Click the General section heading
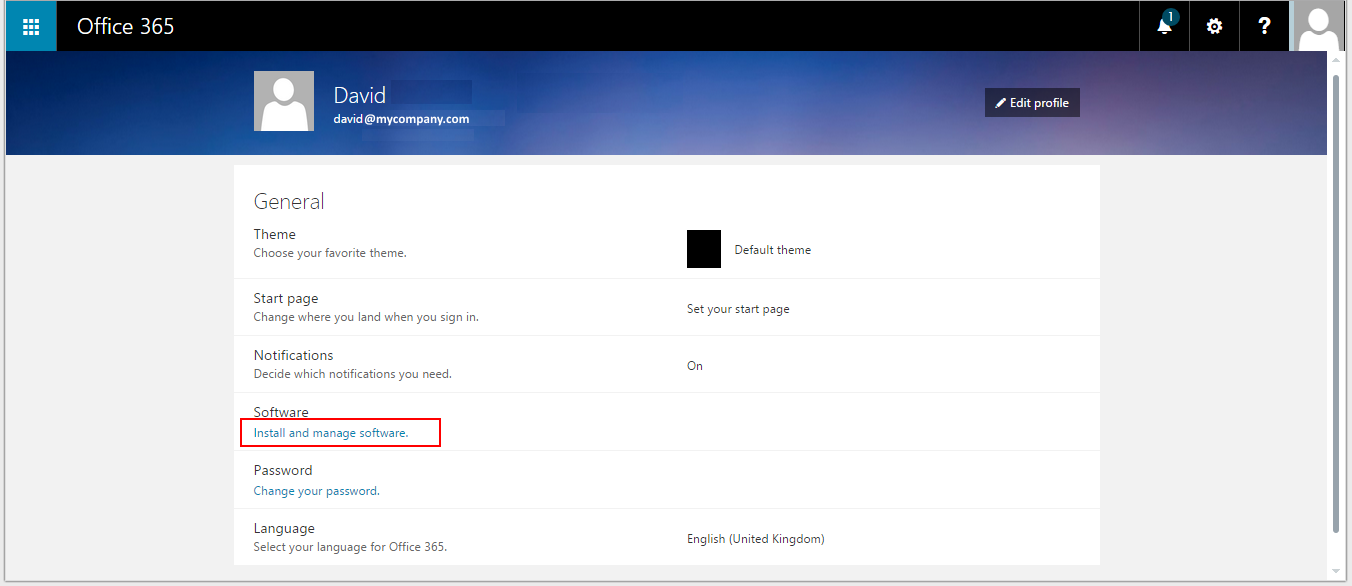This screenshot has width=1352, height=586. coord(289,201)
